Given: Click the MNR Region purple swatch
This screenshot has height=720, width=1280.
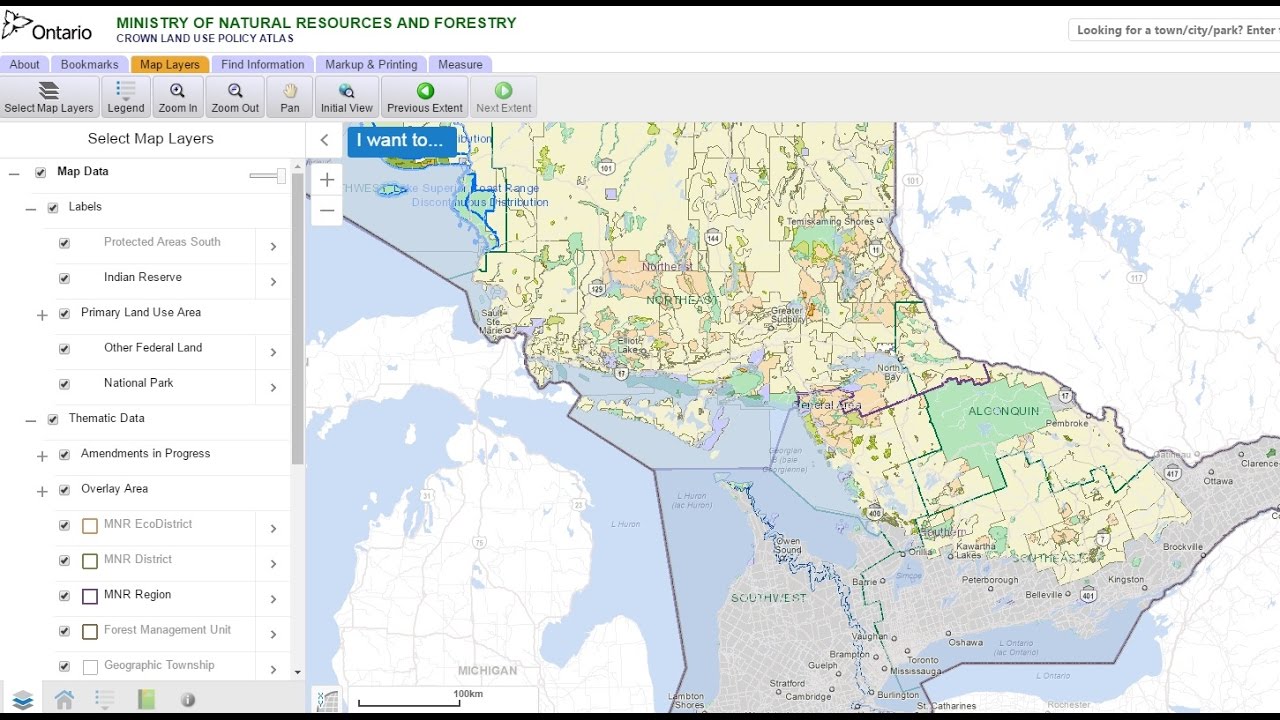Looking at the screenshot, I should (89, 596).
